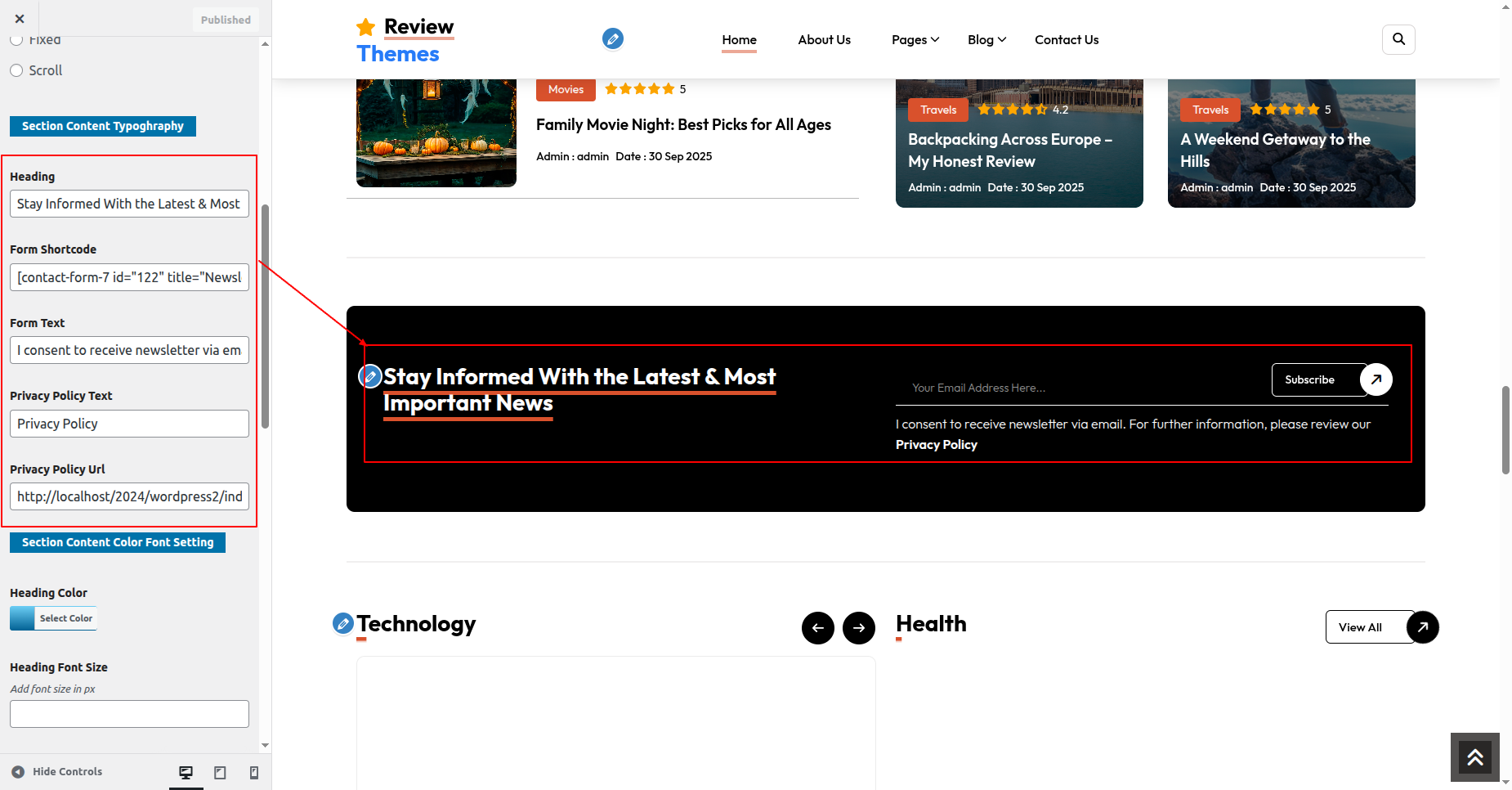Select the Scroll radio option
1512x790 pixels.
tap(16, 70)
